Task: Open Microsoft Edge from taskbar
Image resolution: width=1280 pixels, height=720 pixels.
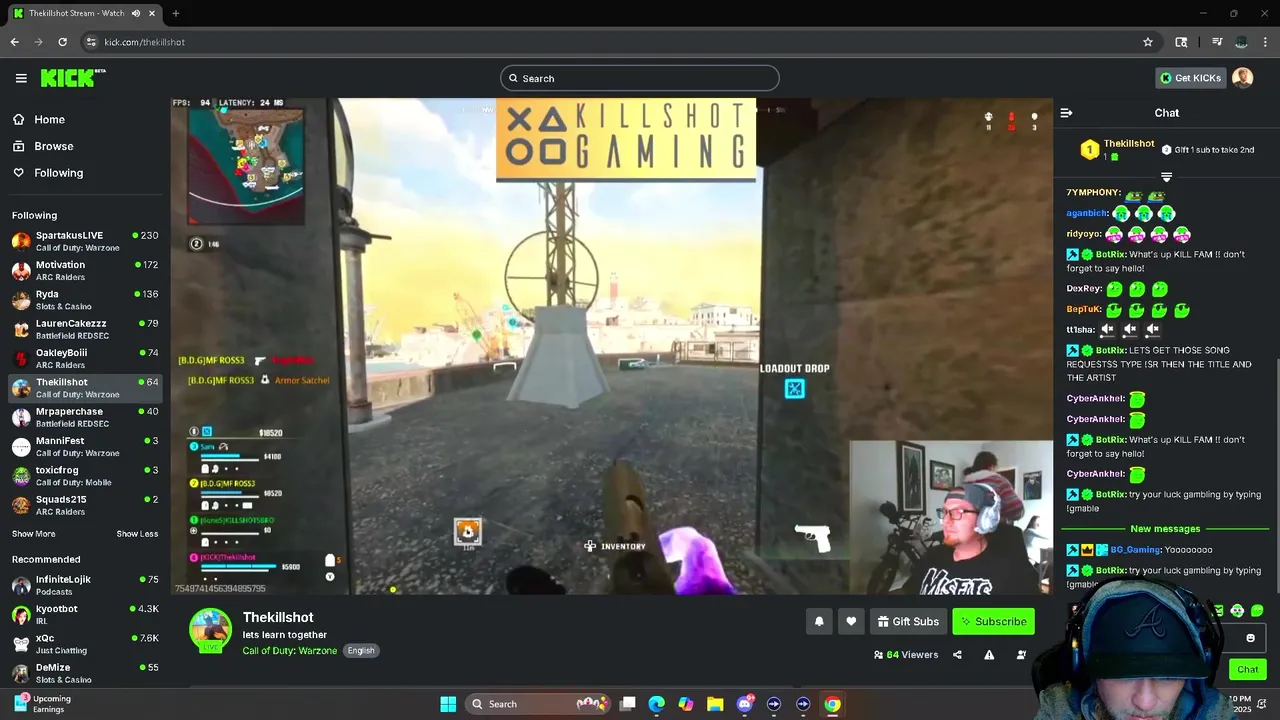Action: [x=657, y=704]
